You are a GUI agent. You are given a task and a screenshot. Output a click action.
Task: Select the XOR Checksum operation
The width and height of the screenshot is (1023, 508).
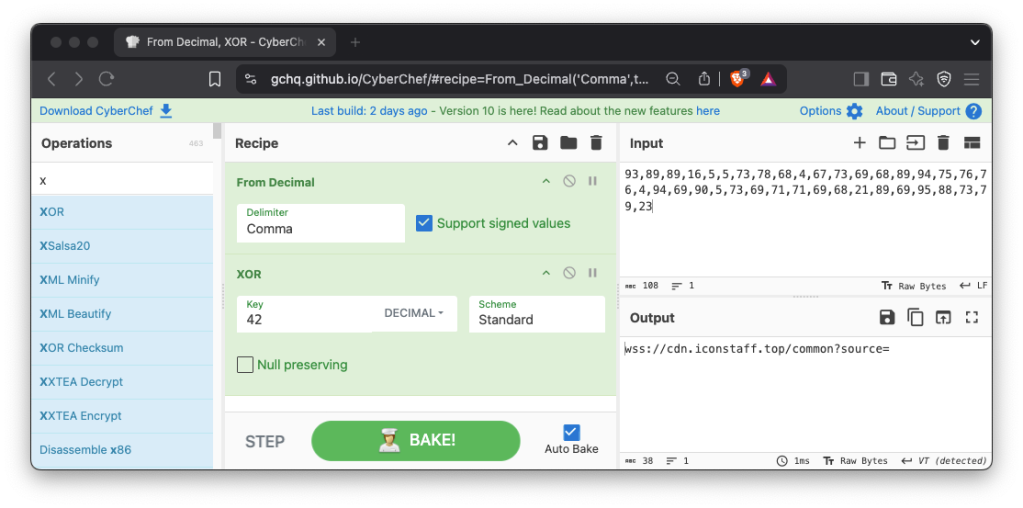tap(121, 348)
